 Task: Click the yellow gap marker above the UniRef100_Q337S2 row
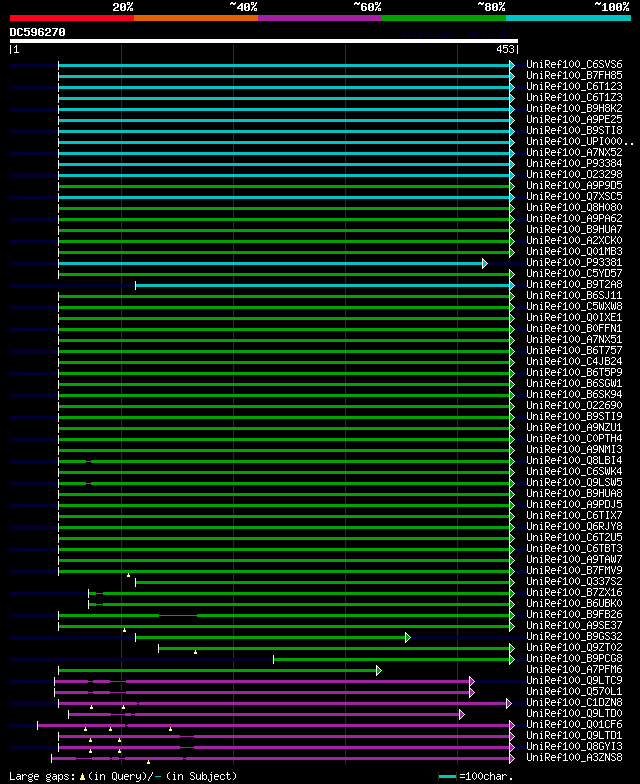coord(128,575)
